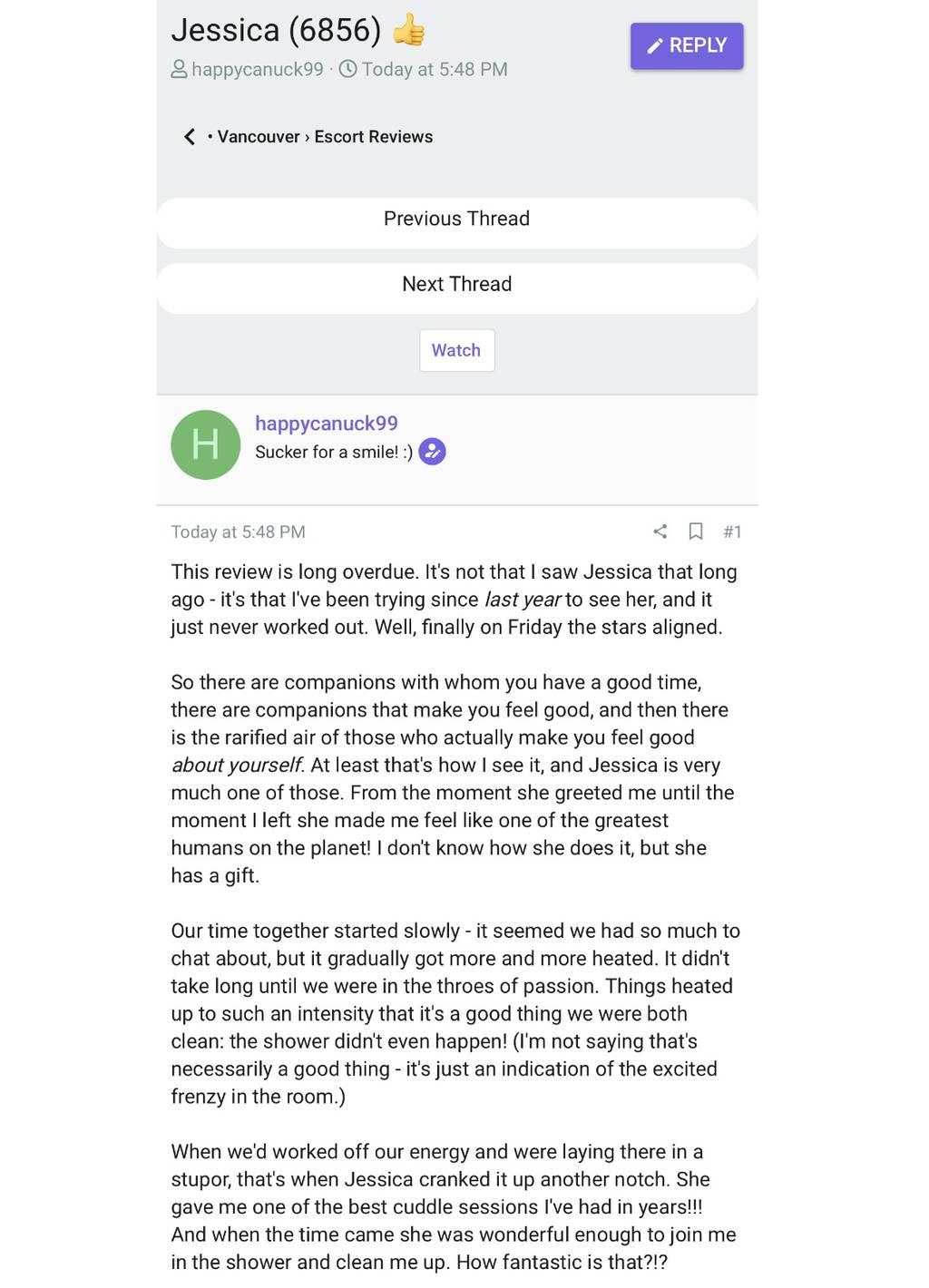Open the happycanuck99 profile link in the post

[x=327, y=424]
